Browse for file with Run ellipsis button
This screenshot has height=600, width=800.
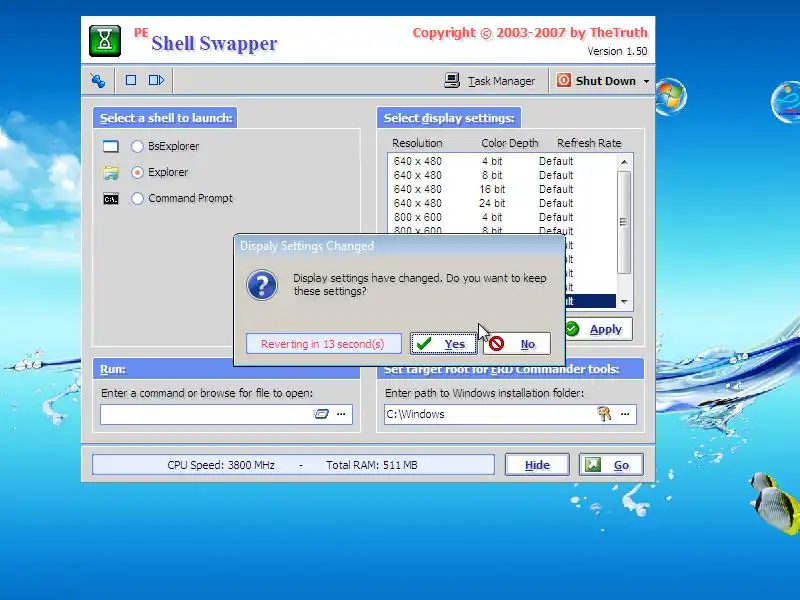tap(341, 414)
